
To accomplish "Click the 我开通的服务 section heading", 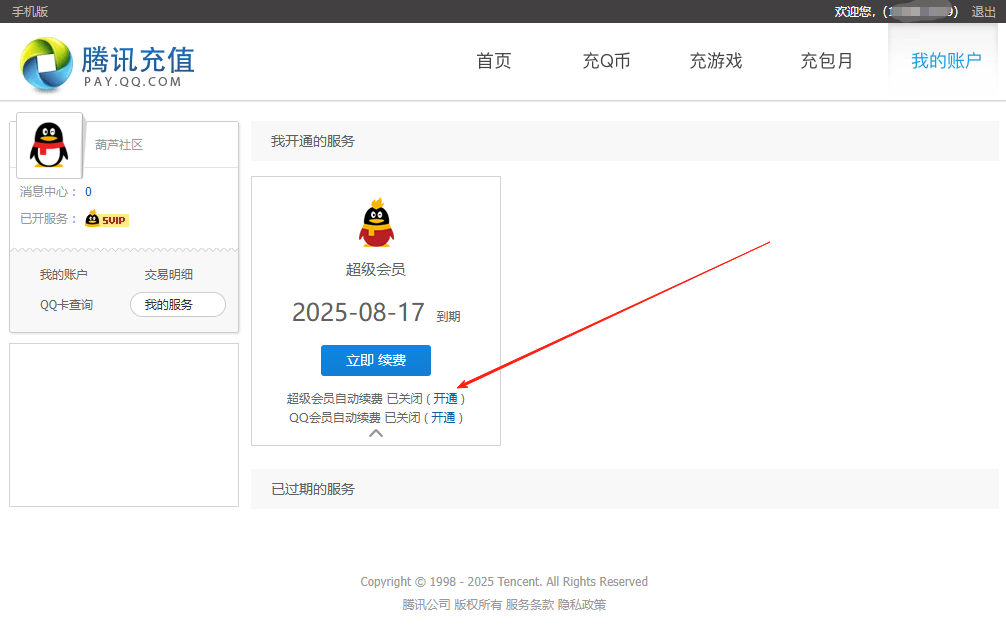I will (x=312, y=141).
